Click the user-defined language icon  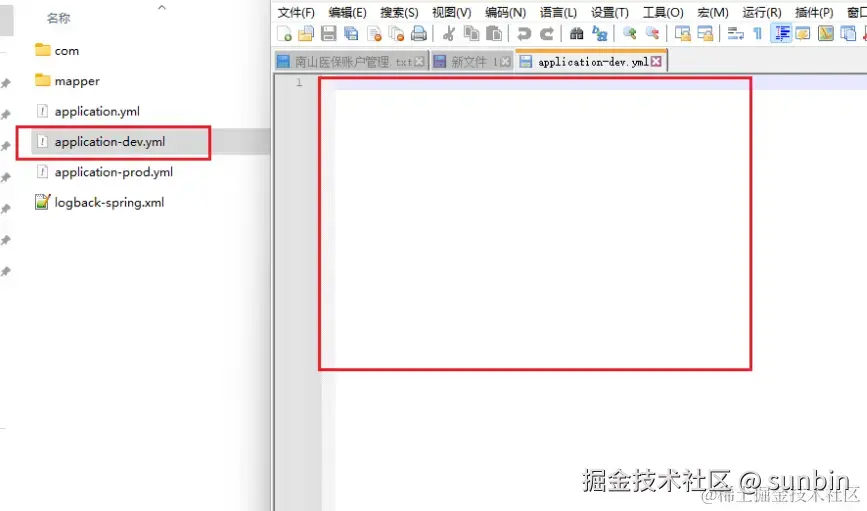[803, 34]
